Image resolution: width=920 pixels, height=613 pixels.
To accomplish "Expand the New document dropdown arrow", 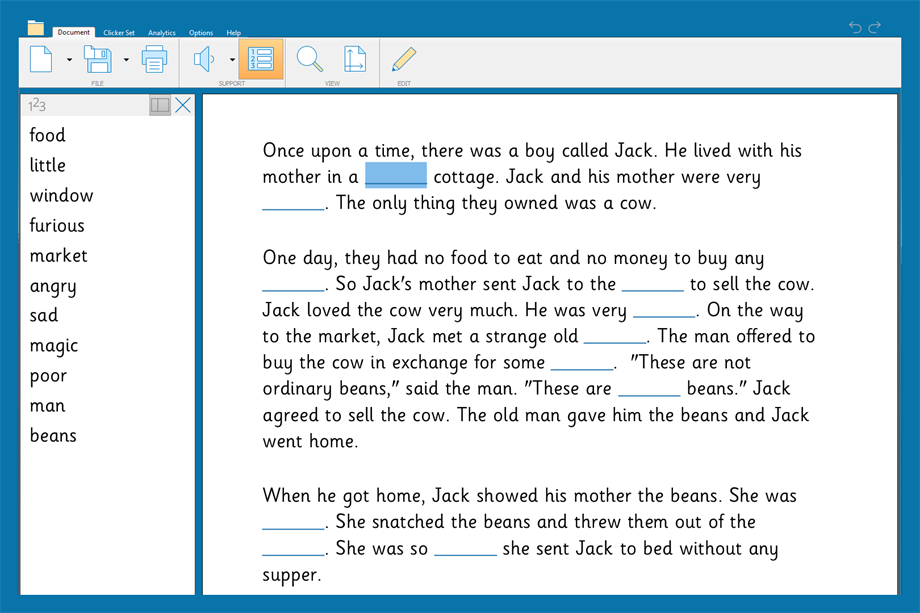I will 69,61.
